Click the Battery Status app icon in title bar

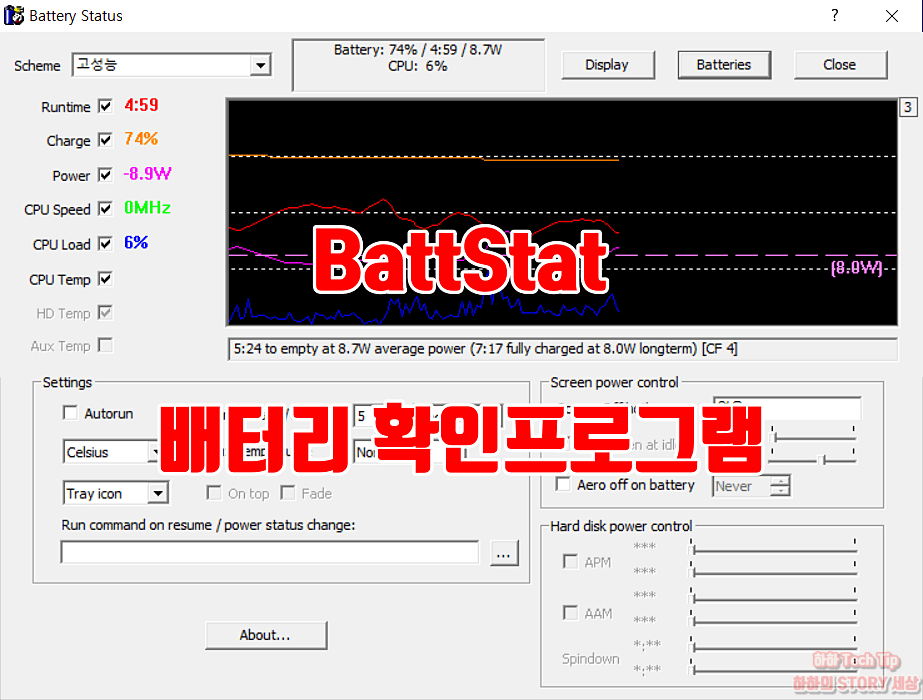pos(14,15)
